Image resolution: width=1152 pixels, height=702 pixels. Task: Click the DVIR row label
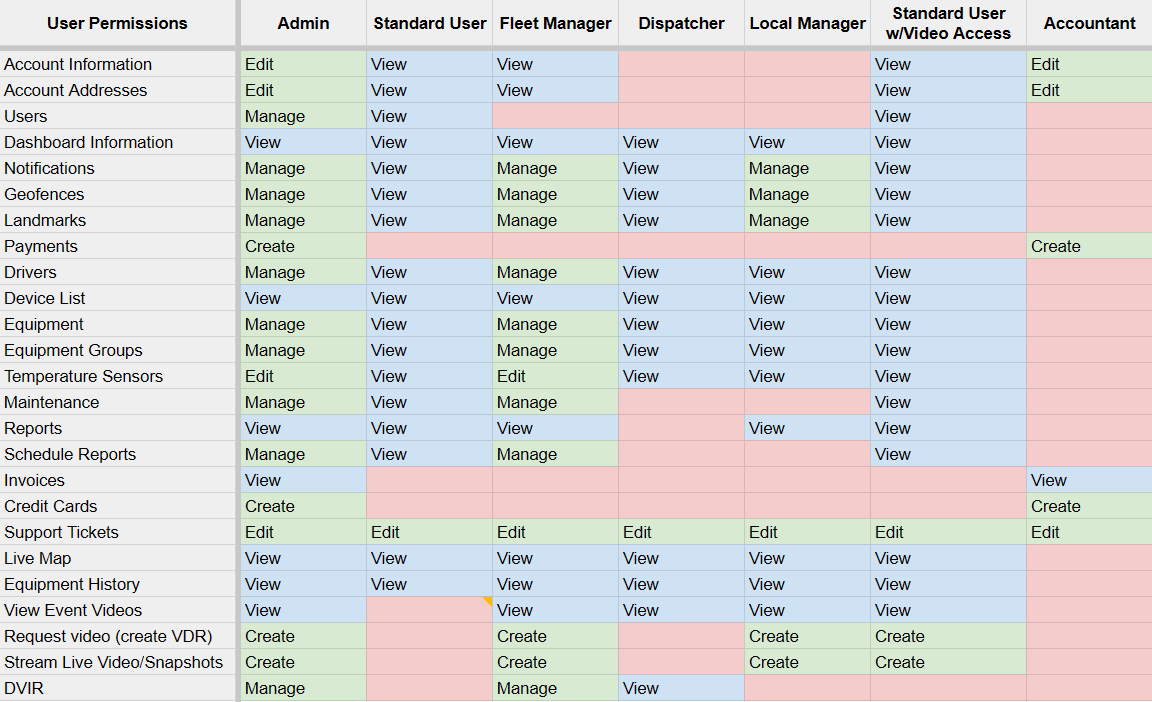click(x=118, y=688)
